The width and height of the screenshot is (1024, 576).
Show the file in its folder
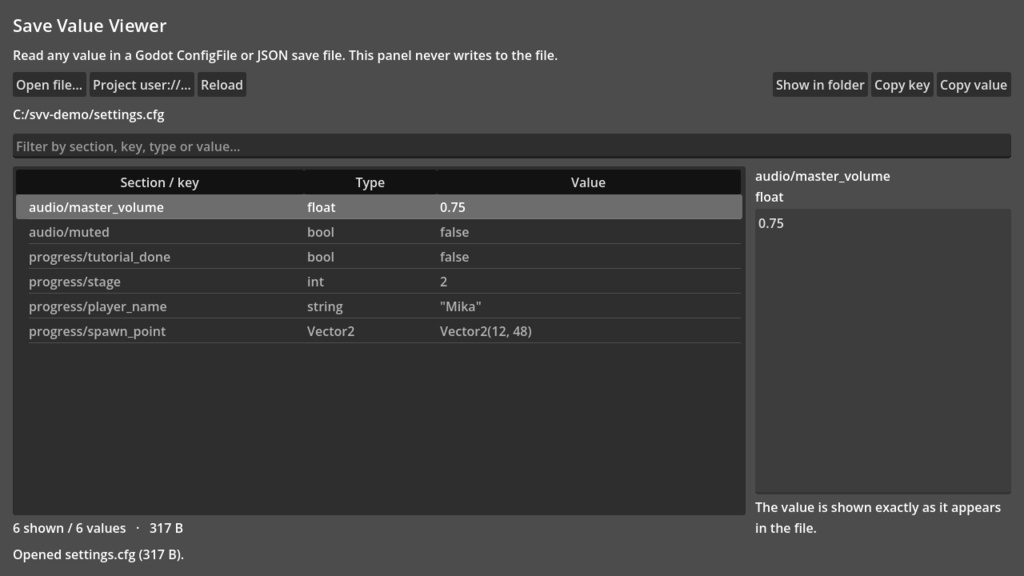point(820,85)
